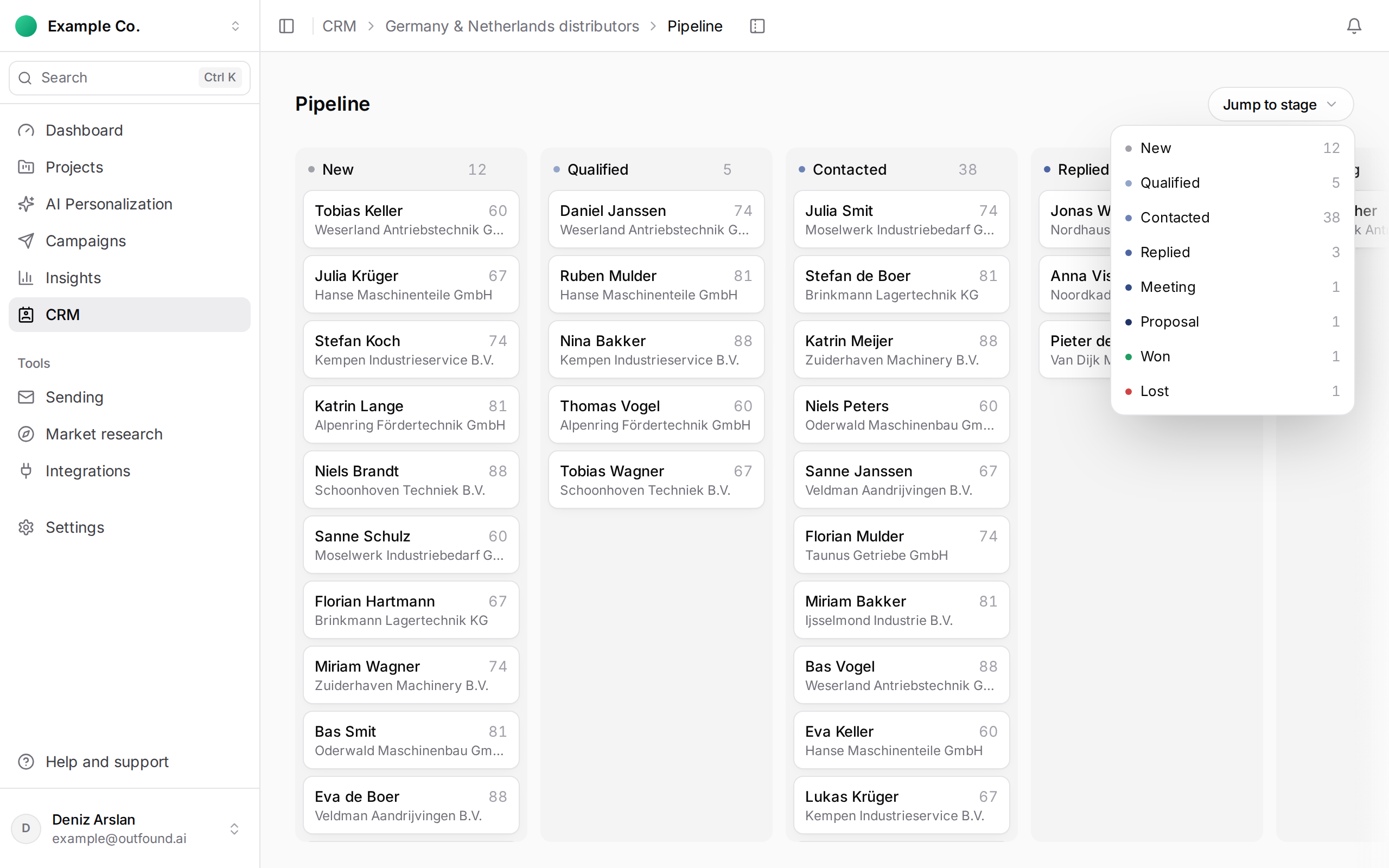Focus the Search field

pos(130,78)
